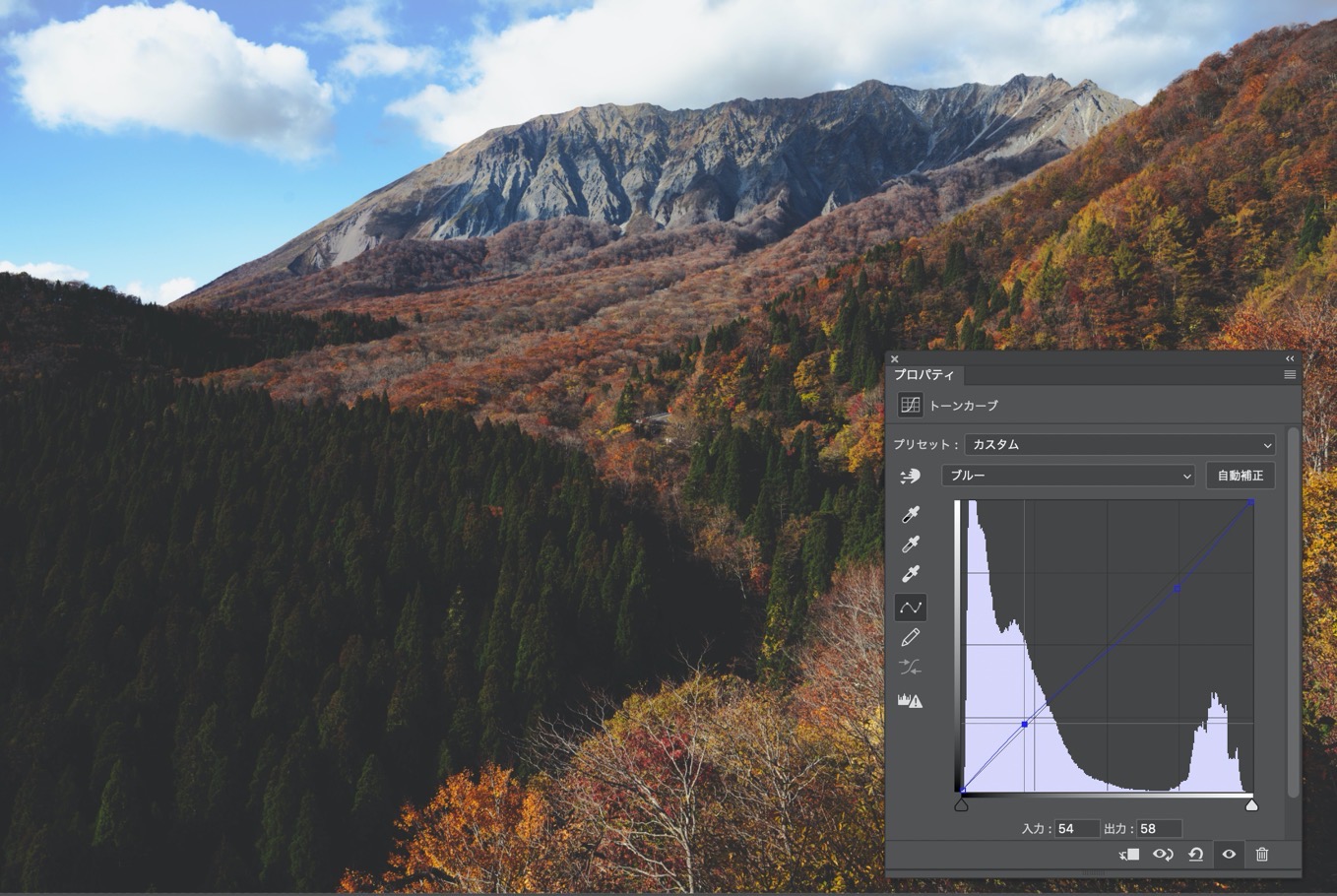The width and height of the screenshot is (1337, 896).
Task: Select the on-image targeted adjustment hand tool
Action: pos(910,477)
